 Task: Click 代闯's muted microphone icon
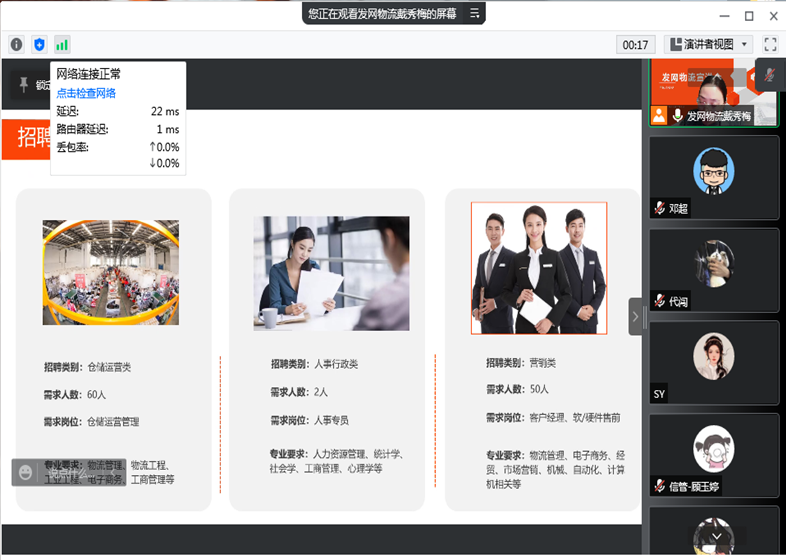point(660,301)
